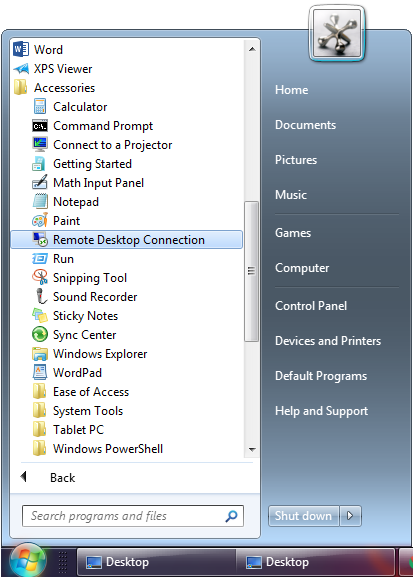This screenshot has height=577, width=413.
Task: Open Control Panel from right pane
Action: pyautogui.click(x=311, y=306)
